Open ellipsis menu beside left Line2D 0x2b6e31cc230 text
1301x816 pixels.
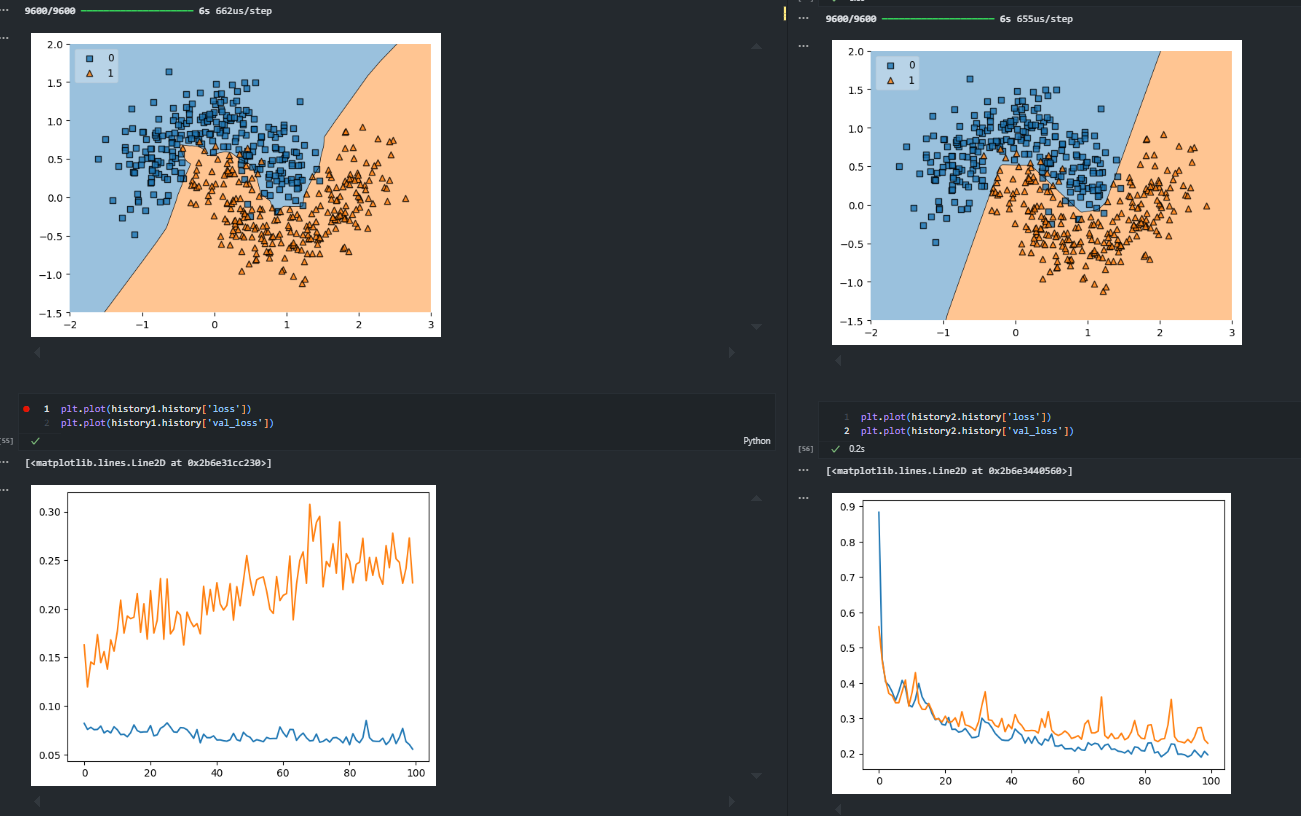point(4,462)
